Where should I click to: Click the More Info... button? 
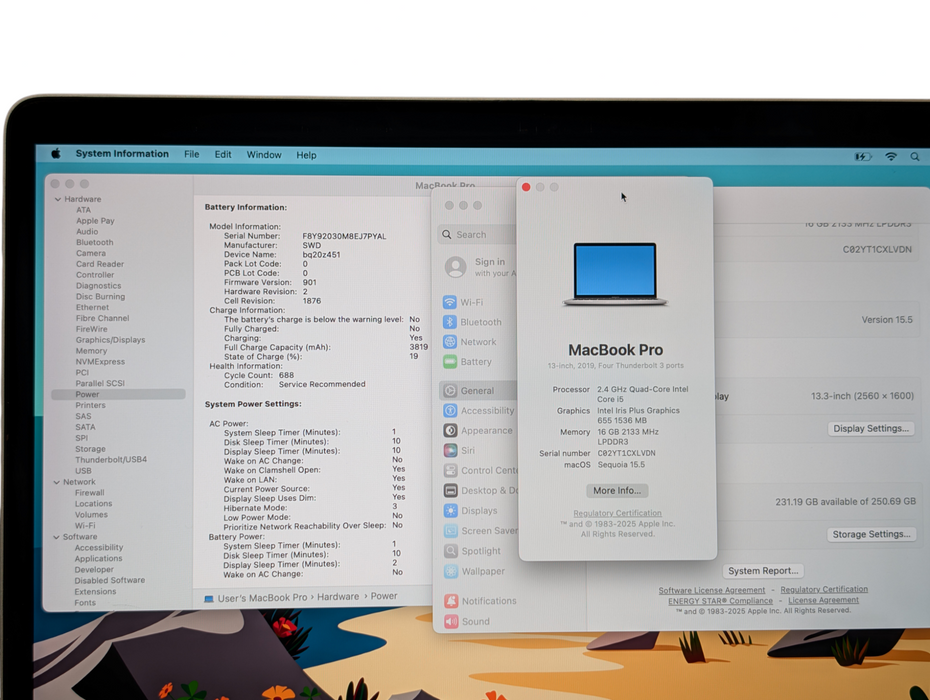pos(617,491)
